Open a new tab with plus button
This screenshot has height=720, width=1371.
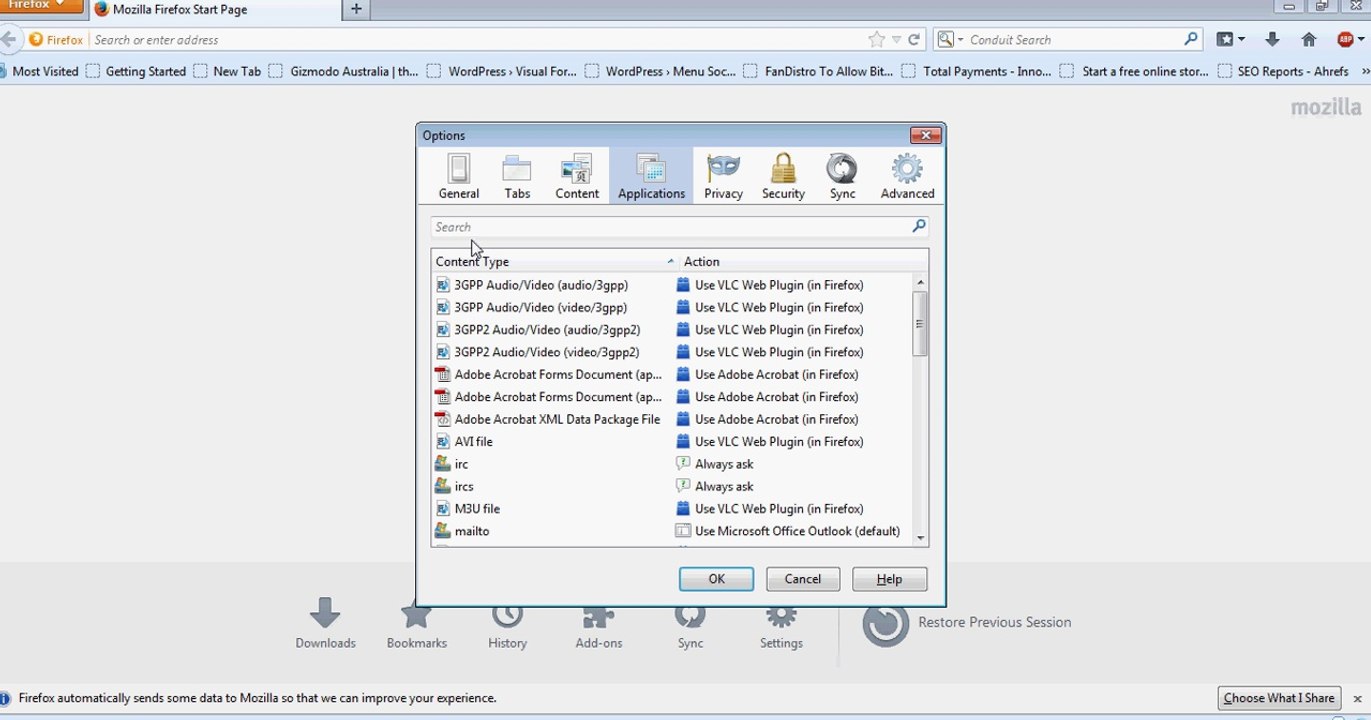(x=356, y=9)
